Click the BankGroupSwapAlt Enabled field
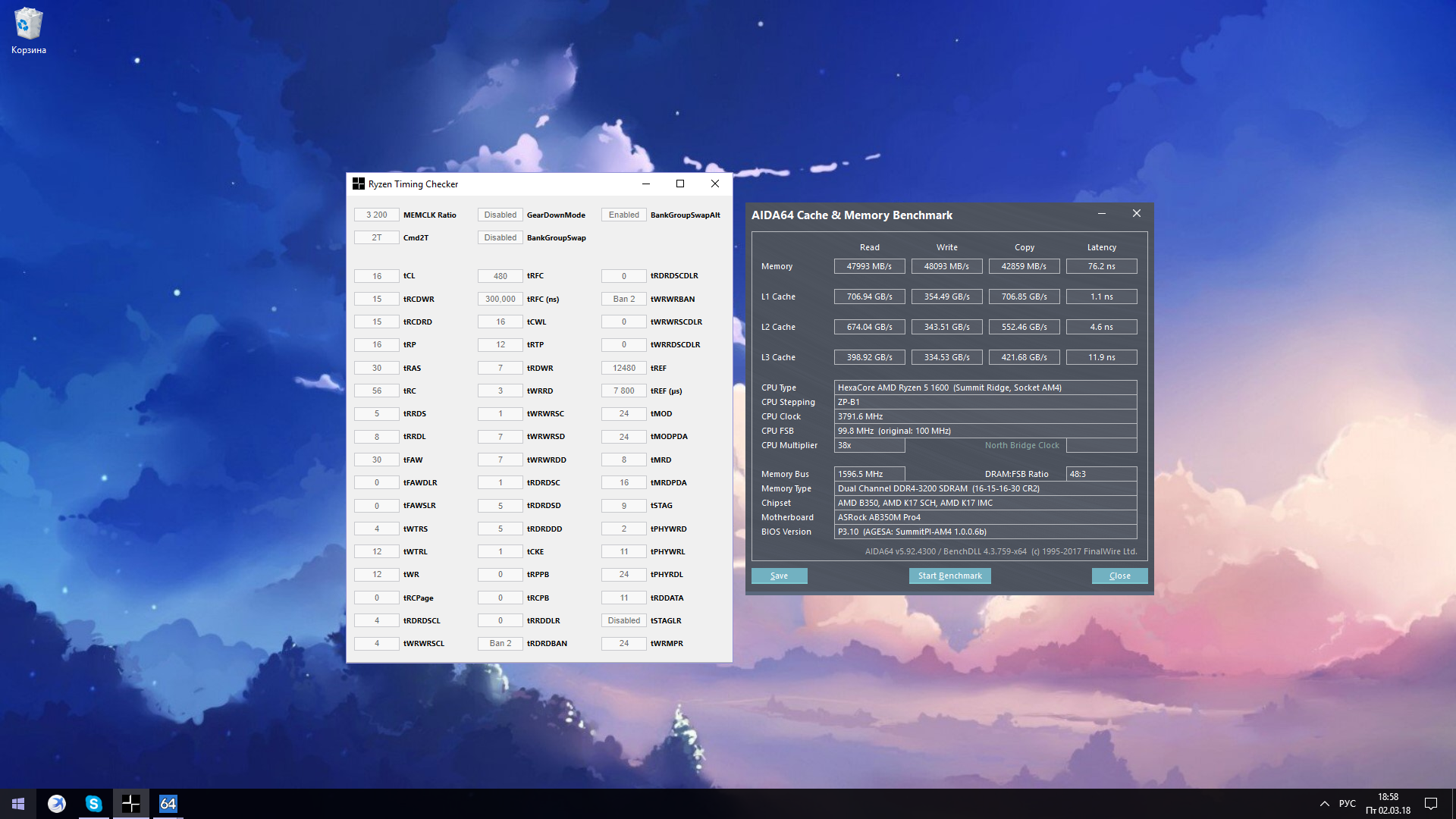Screen dimensions: 1456x819 point(623,215)
